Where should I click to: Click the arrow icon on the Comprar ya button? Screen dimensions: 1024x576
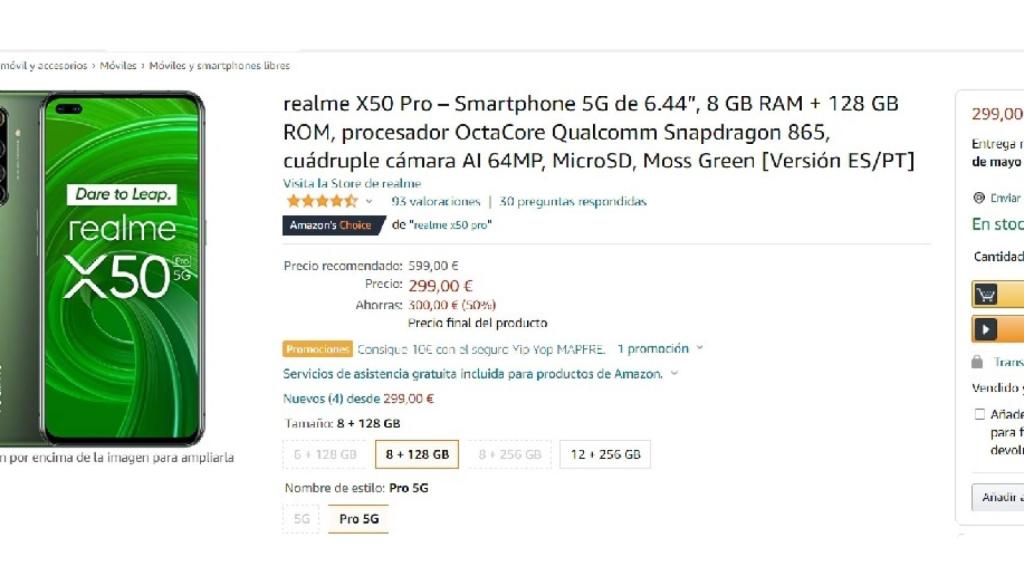tap(988, 327)
